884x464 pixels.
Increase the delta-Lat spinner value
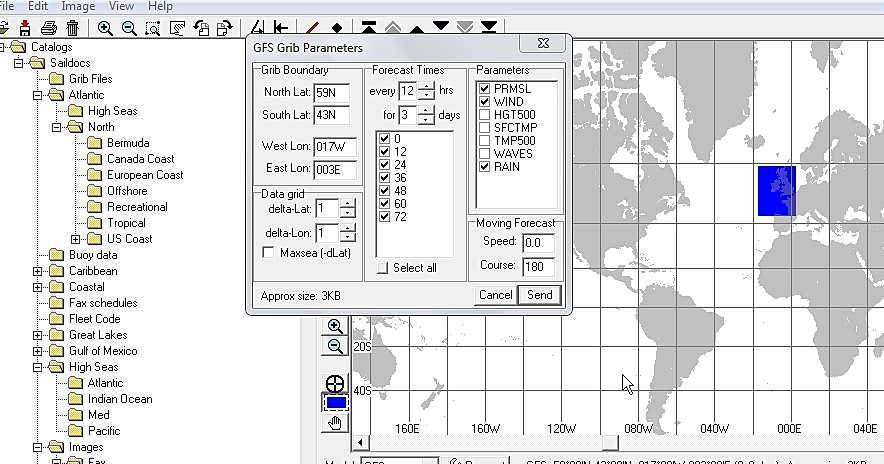(347, 204)
